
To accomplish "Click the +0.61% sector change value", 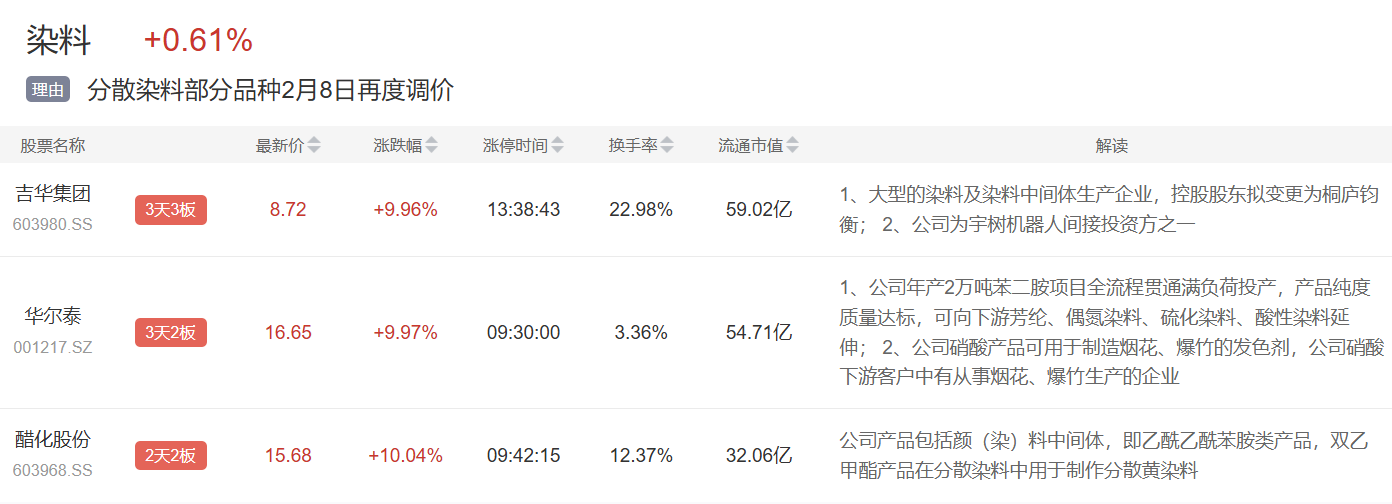I will click(x=198, y=41).
